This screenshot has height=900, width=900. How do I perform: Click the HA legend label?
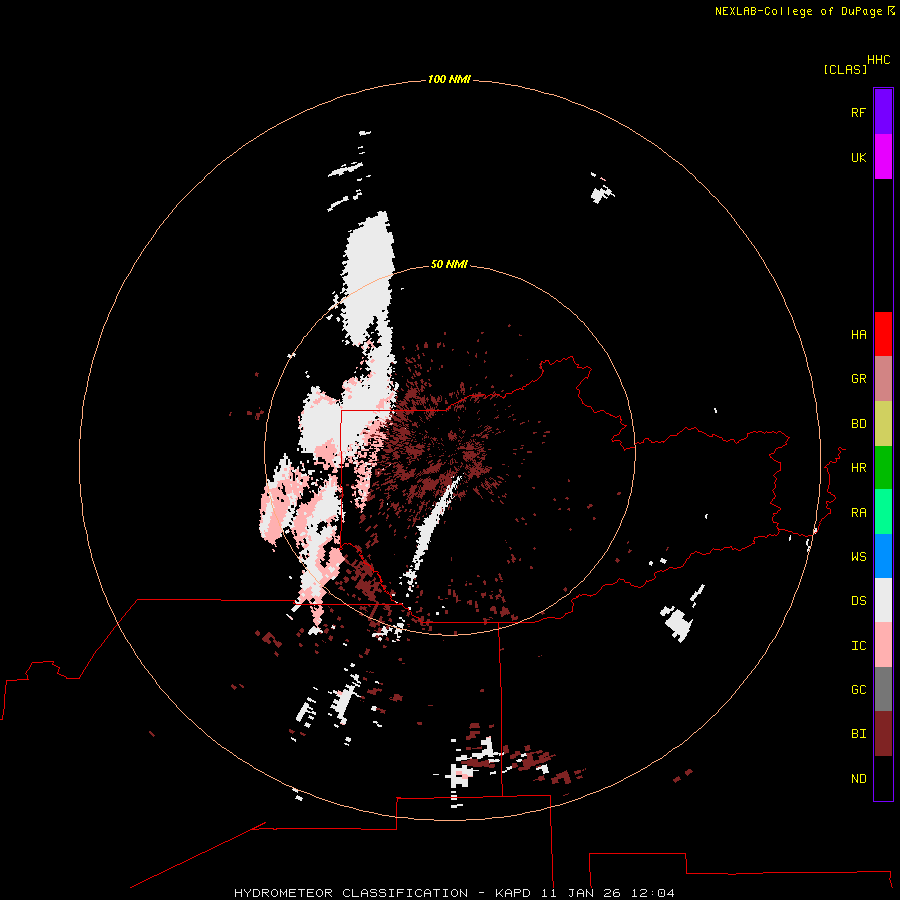858,335
